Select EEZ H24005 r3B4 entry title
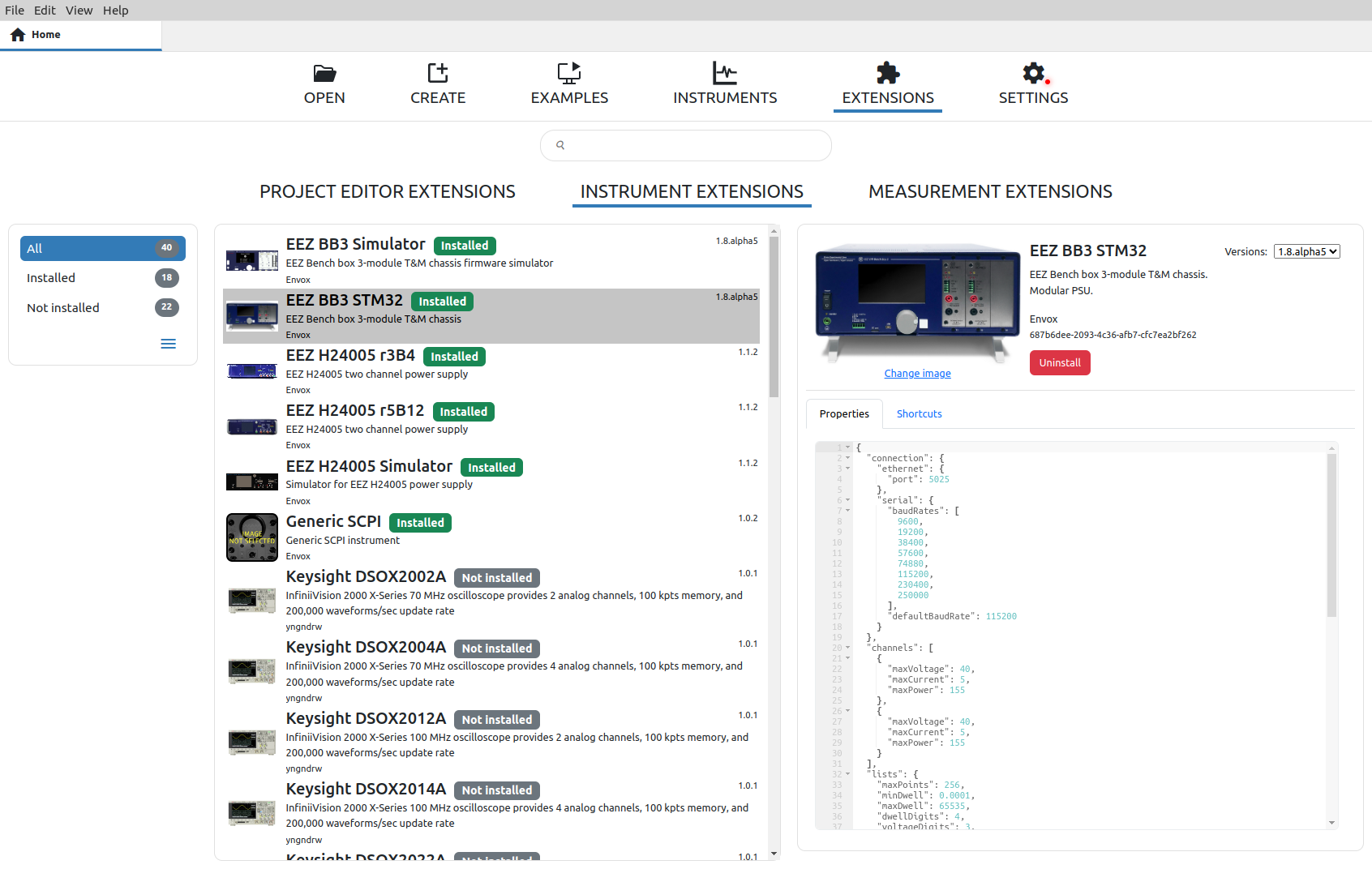This screenshot has height=869, width=1372. (x=350, y=356)
